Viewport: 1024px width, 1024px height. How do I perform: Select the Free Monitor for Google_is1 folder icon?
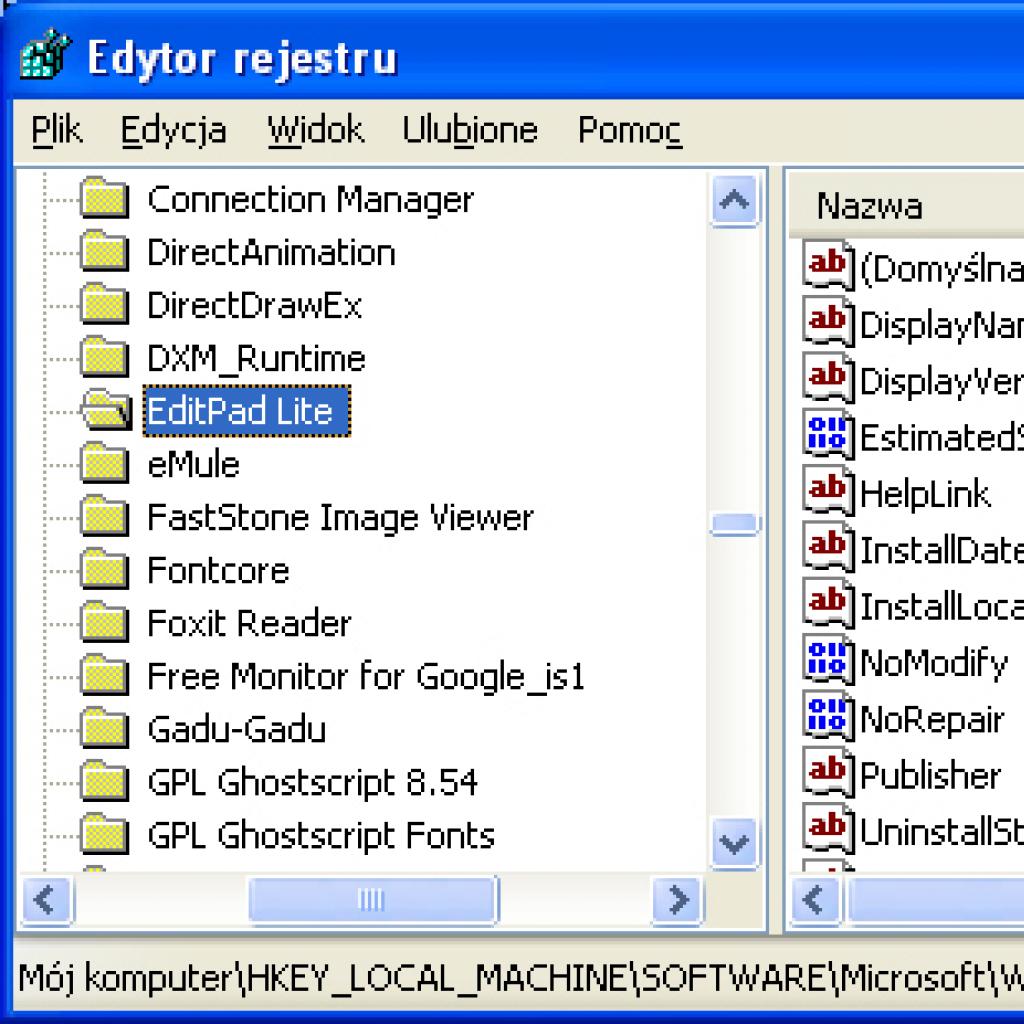(x=104, y=675)
